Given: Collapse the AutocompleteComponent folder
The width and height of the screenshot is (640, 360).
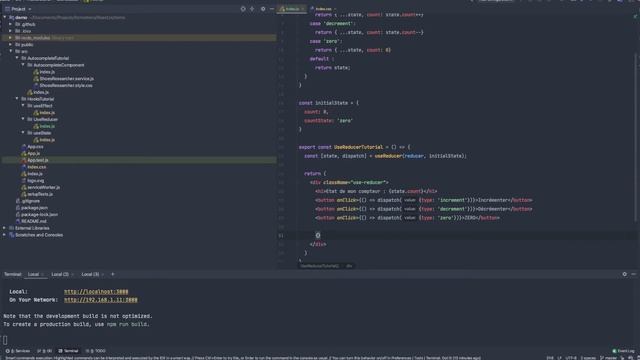Looking at the screenshot, I should click(x=23, y=65).
